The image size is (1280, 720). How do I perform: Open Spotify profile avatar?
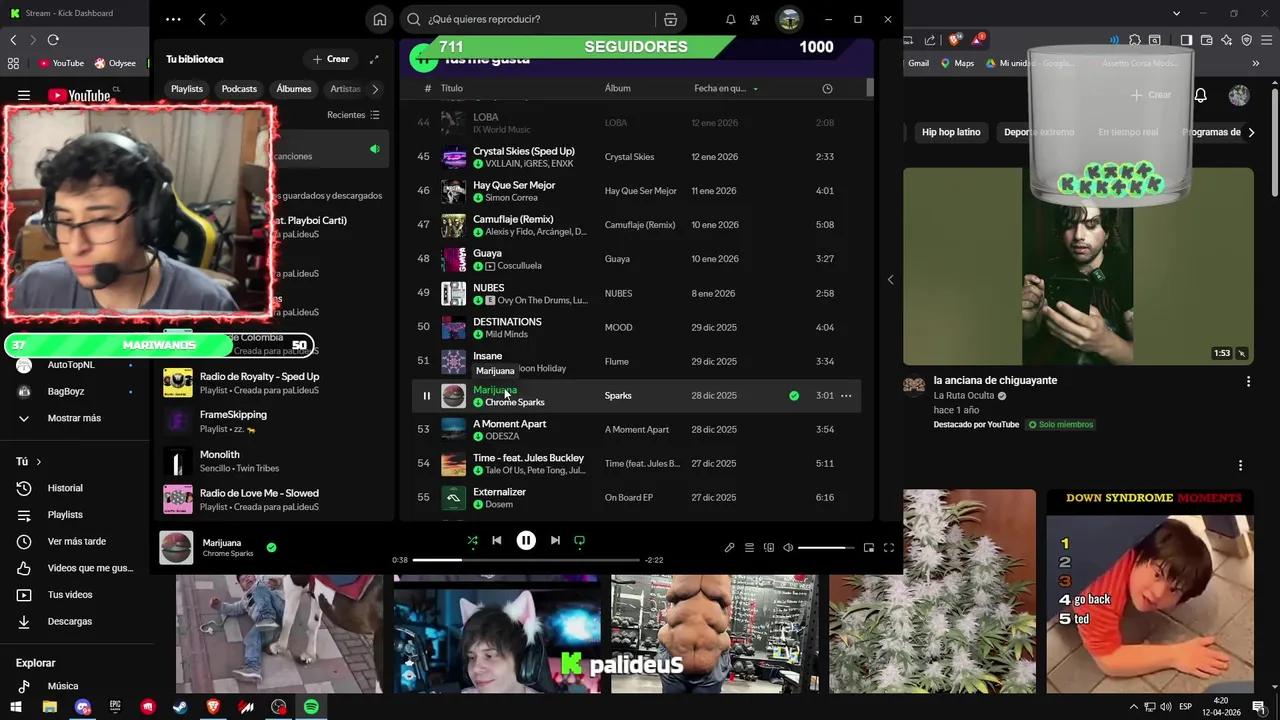(x=789, y=19)
